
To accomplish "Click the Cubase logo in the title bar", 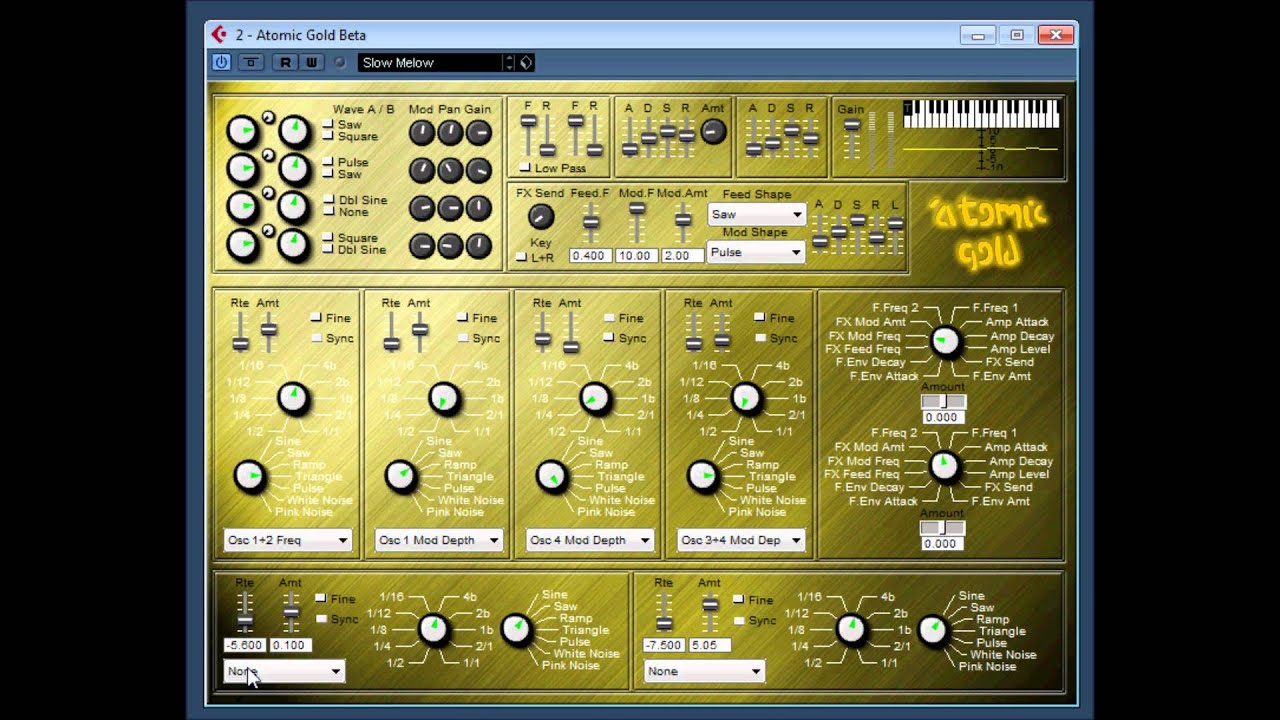I will [x=219, y=34].
